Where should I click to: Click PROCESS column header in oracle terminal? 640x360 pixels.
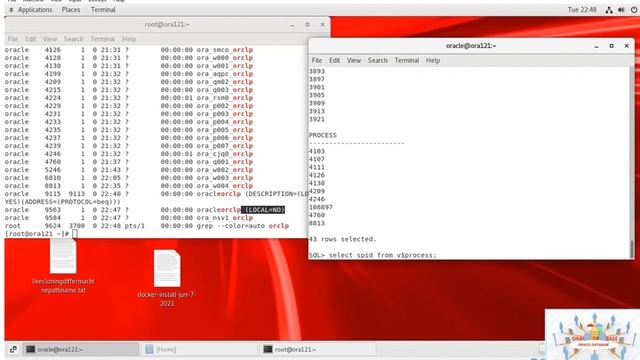pyautogui.click(x=323, y=135)
